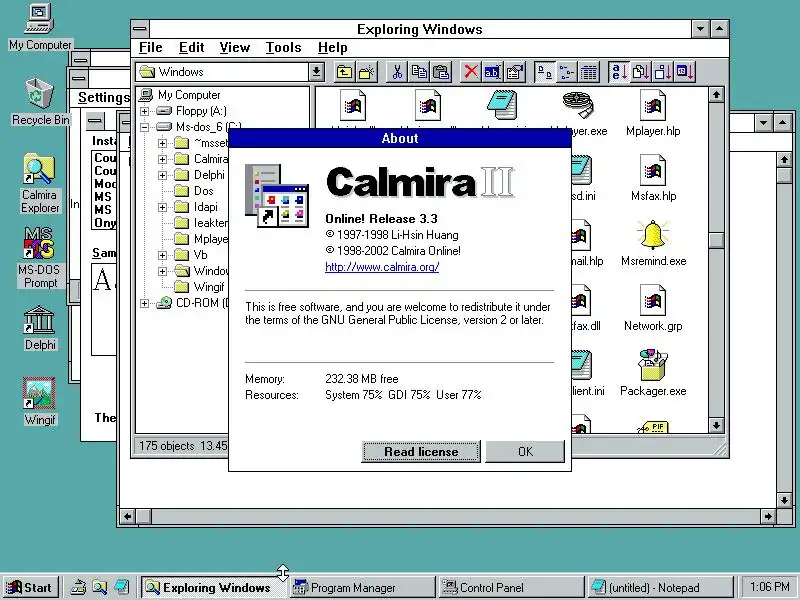The image size is (800, 600).
Task: Click the taskbar clock showing 1:06 PM
Action: [x=769, y=588]
